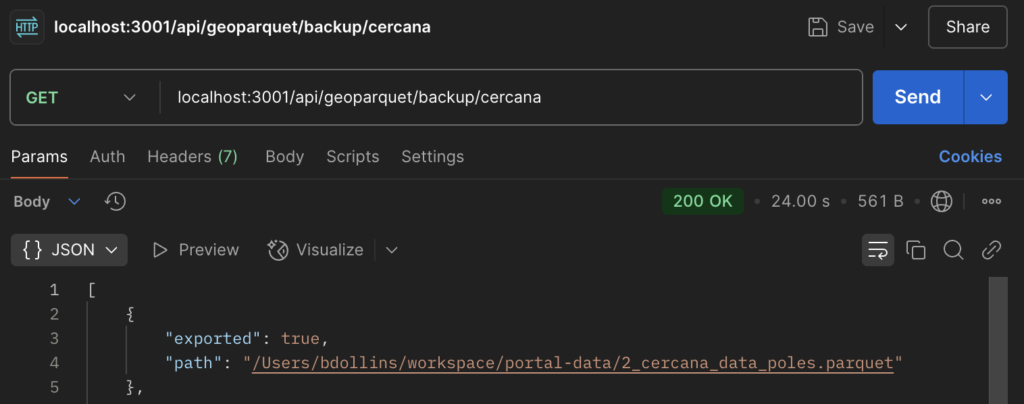Expand the Visualize options chevron
The width and height of the screenshot is (1024, 404).
pyautogui.click(x=392, y=250)
